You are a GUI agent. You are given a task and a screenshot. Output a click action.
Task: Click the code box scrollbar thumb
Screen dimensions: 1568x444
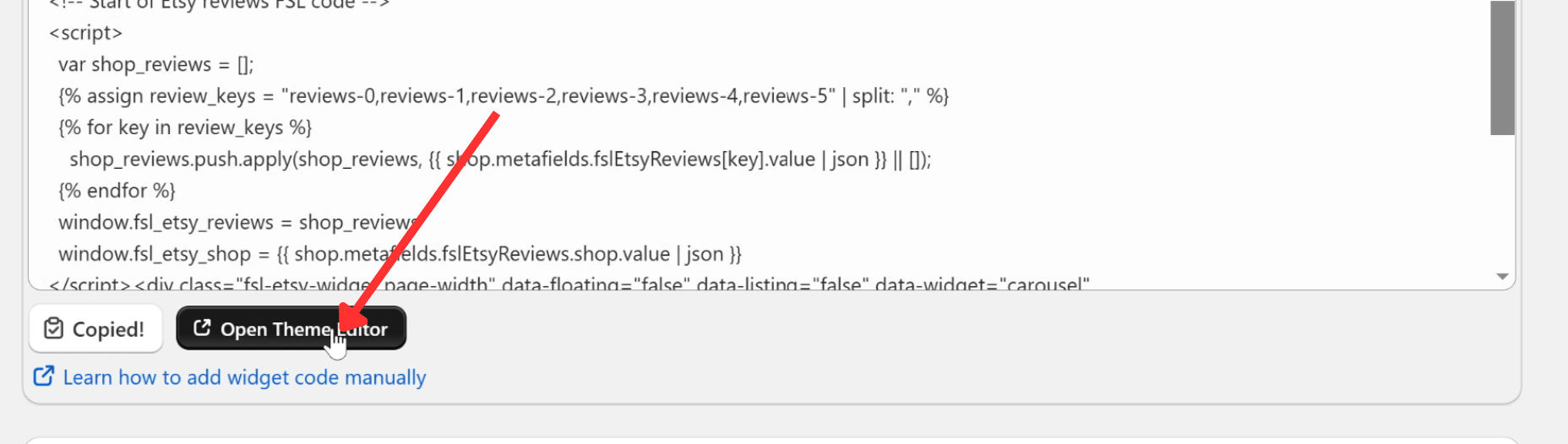click(1502, 68)
